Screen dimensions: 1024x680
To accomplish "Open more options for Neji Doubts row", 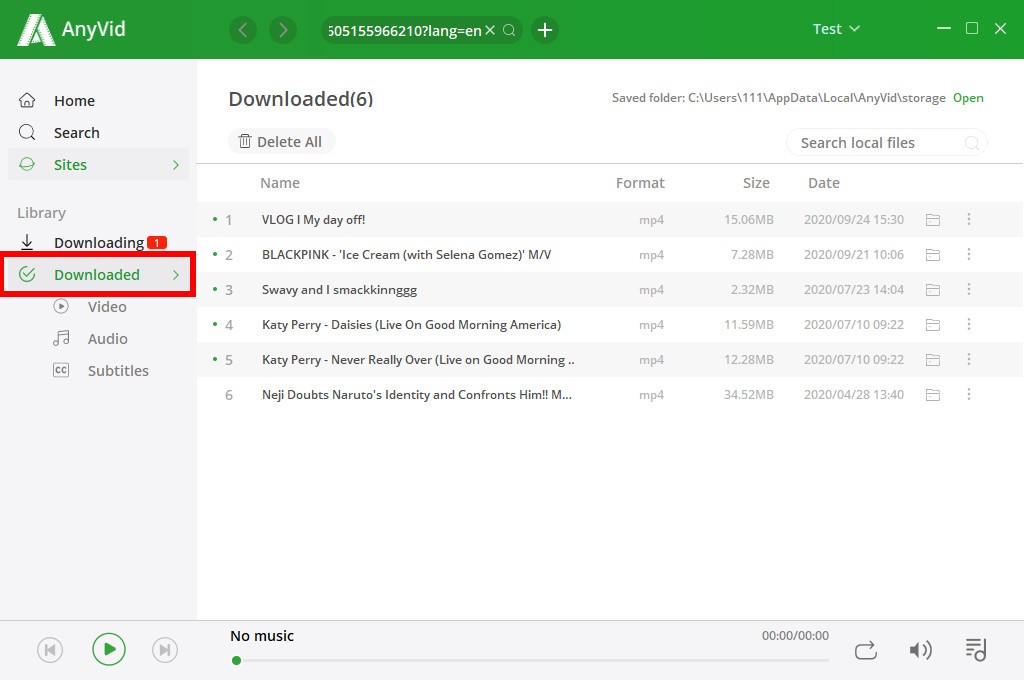I will pyautogui.click(x=968, y=394).
